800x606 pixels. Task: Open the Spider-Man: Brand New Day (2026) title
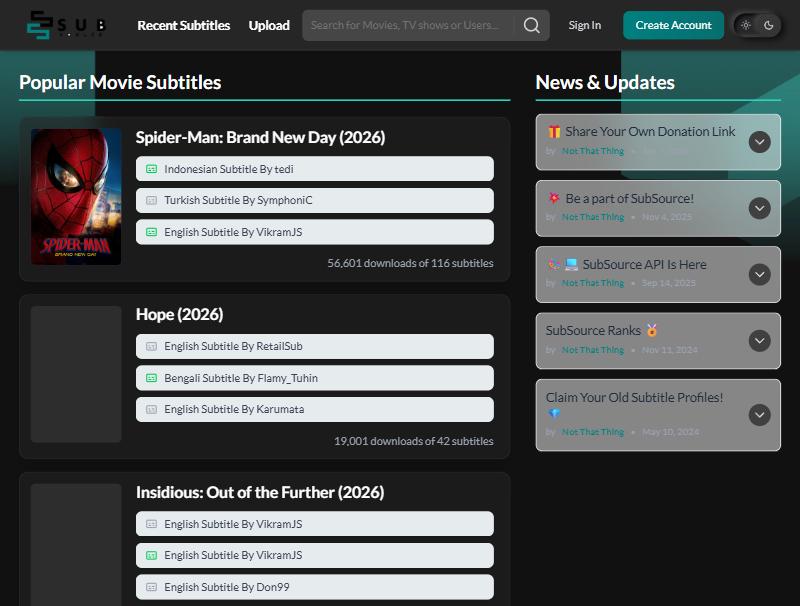(x=260, y=137)
